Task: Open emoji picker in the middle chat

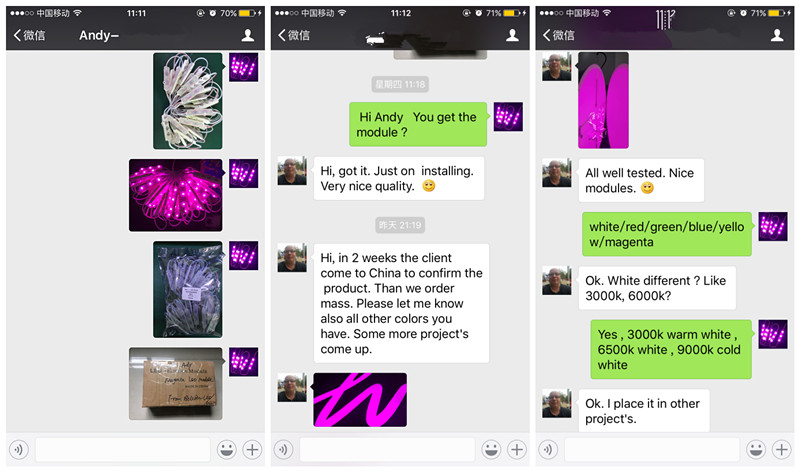Action: pos(491,450)
